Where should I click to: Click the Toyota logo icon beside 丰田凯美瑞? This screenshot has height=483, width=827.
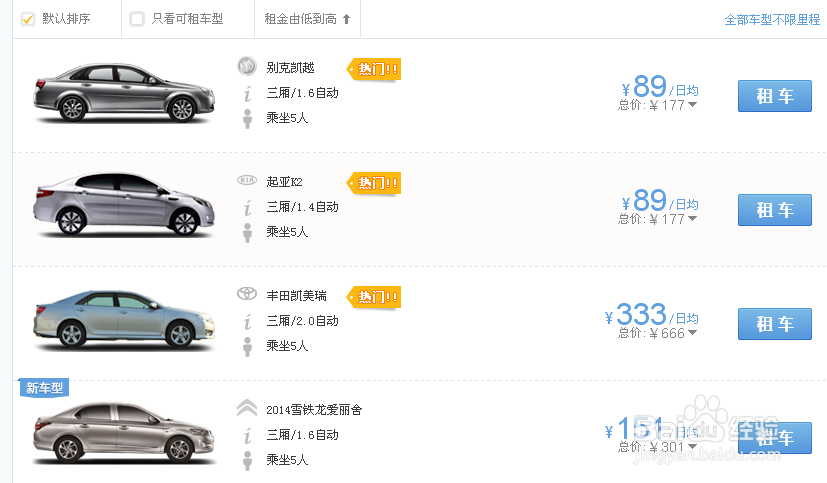pos(246,294)
